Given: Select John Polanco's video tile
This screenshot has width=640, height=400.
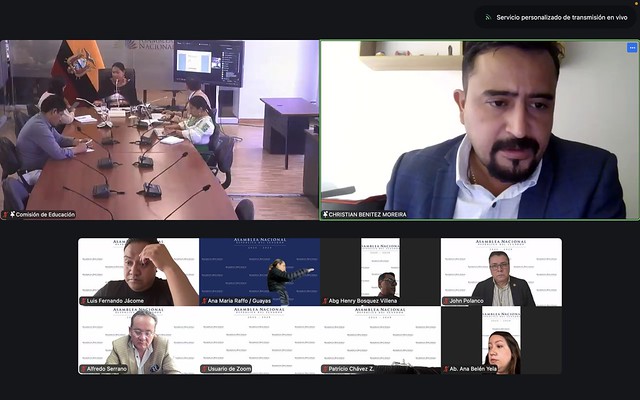Looking at the screenshot, I should click(501, 272).
